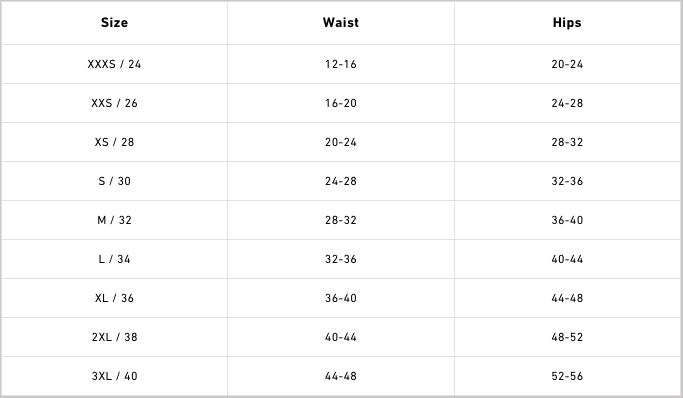
Task: Click waist value 12-16
Action: (x=341, y=64)
